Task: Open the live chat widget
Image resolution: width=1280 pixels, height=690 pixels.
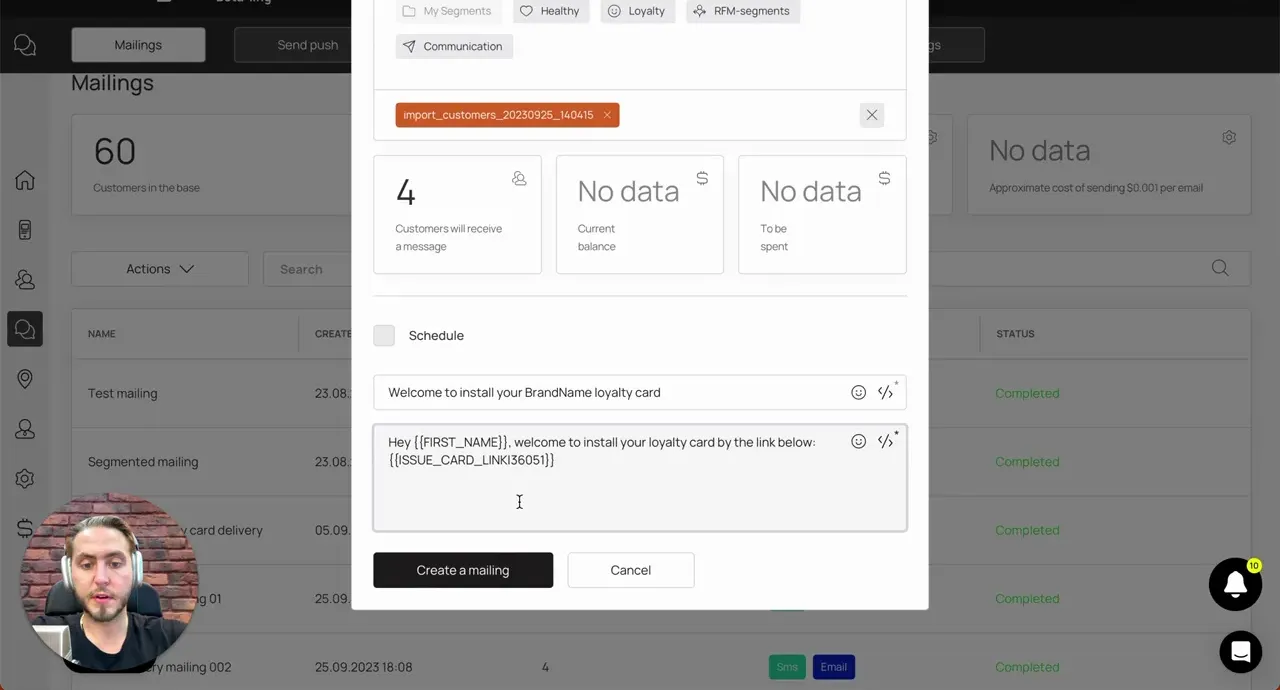Action: click(1241, 652)
